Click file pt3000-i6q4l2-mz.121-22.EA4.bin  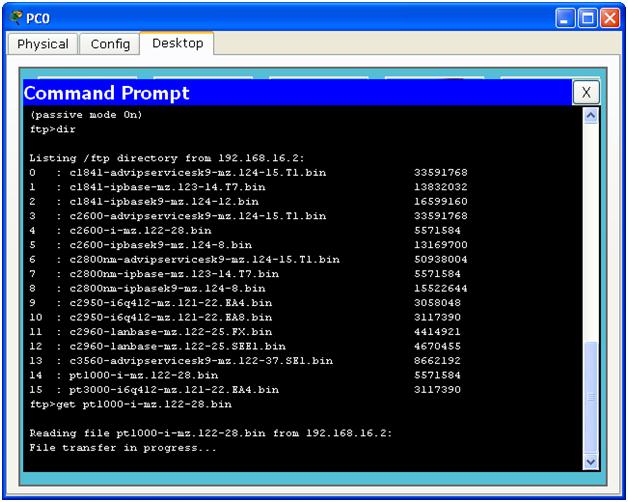pos(174,390)
